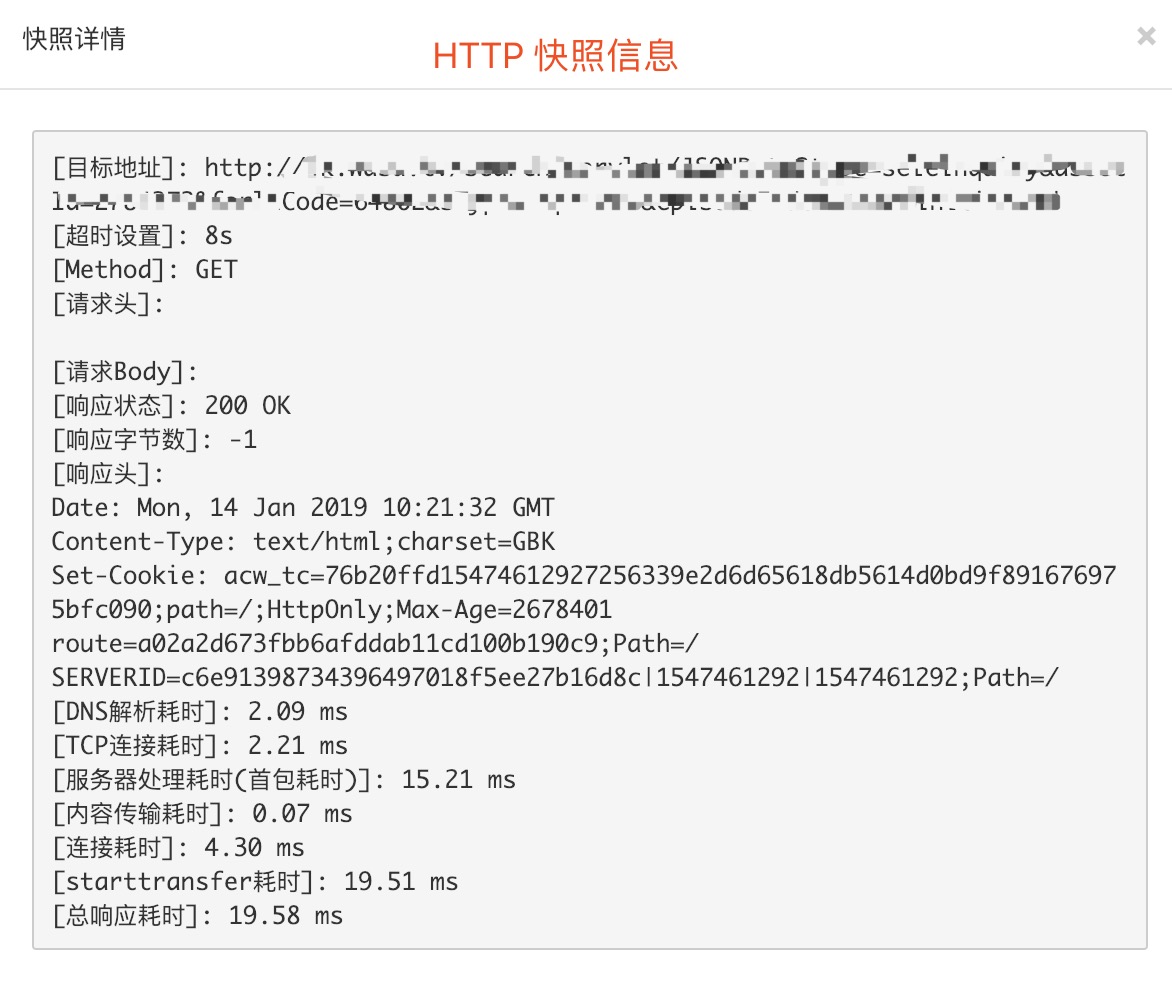Click the 快照详情 dialog title
Viewport: 1172px width, 984px height.
[x=74, y=40]
